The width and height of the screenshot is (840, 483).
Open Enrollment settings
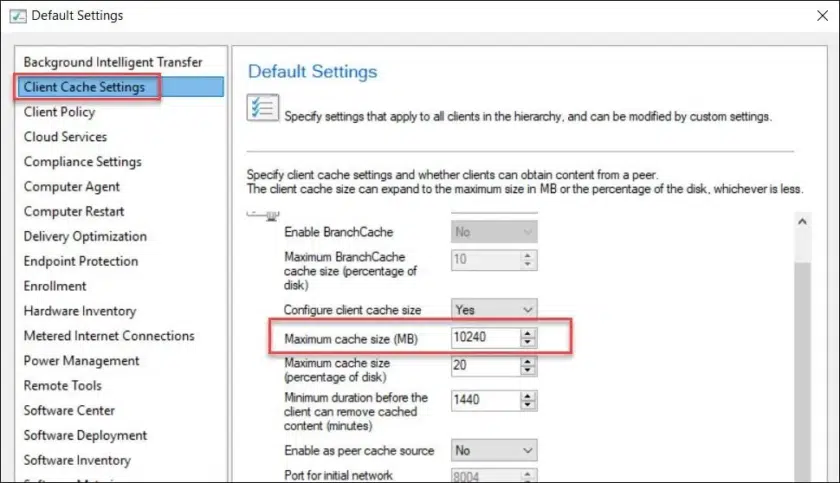point(55,286)
